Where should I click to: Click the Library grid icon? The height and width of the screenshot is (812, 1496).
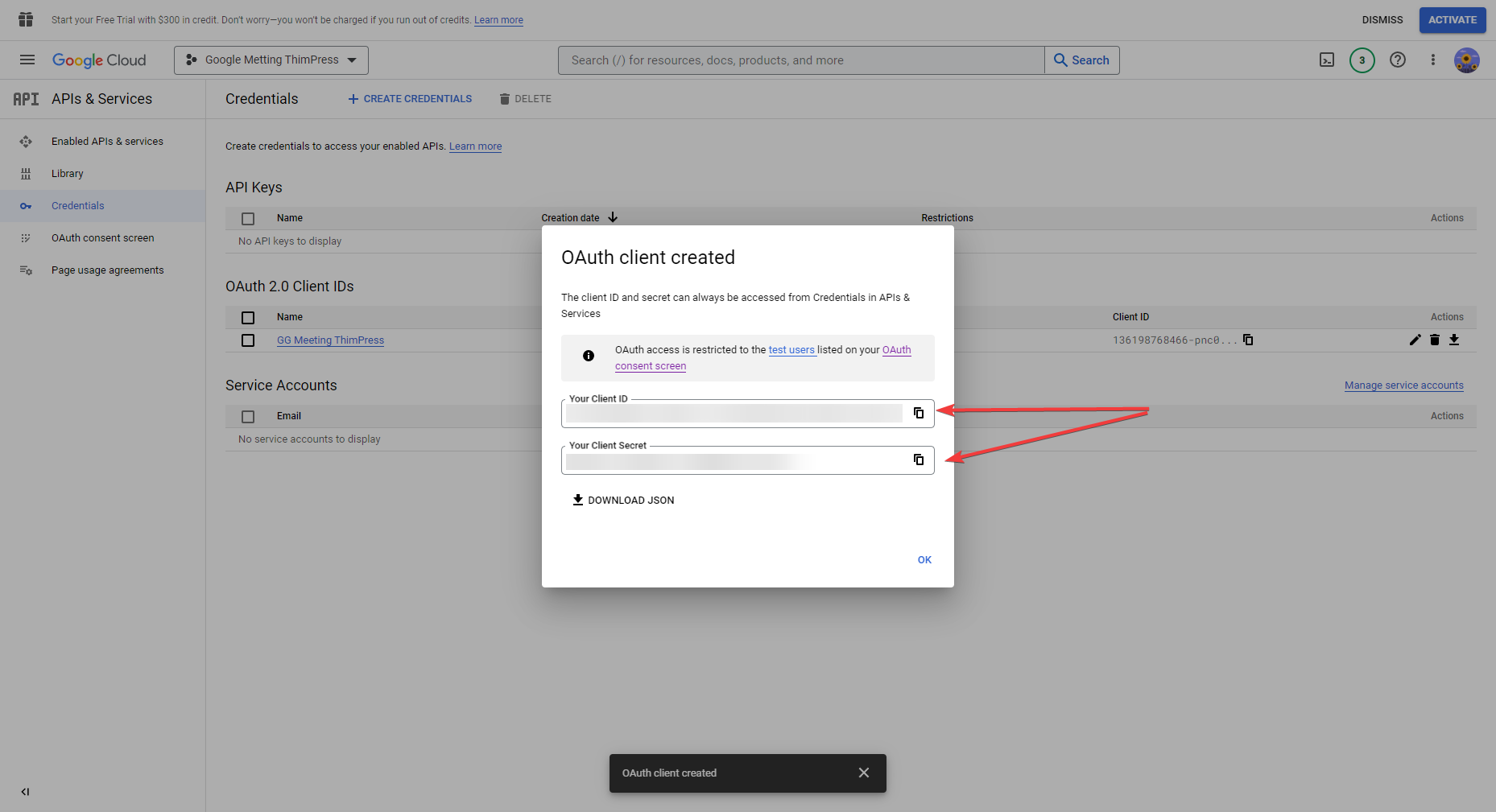tap(26, 174)
